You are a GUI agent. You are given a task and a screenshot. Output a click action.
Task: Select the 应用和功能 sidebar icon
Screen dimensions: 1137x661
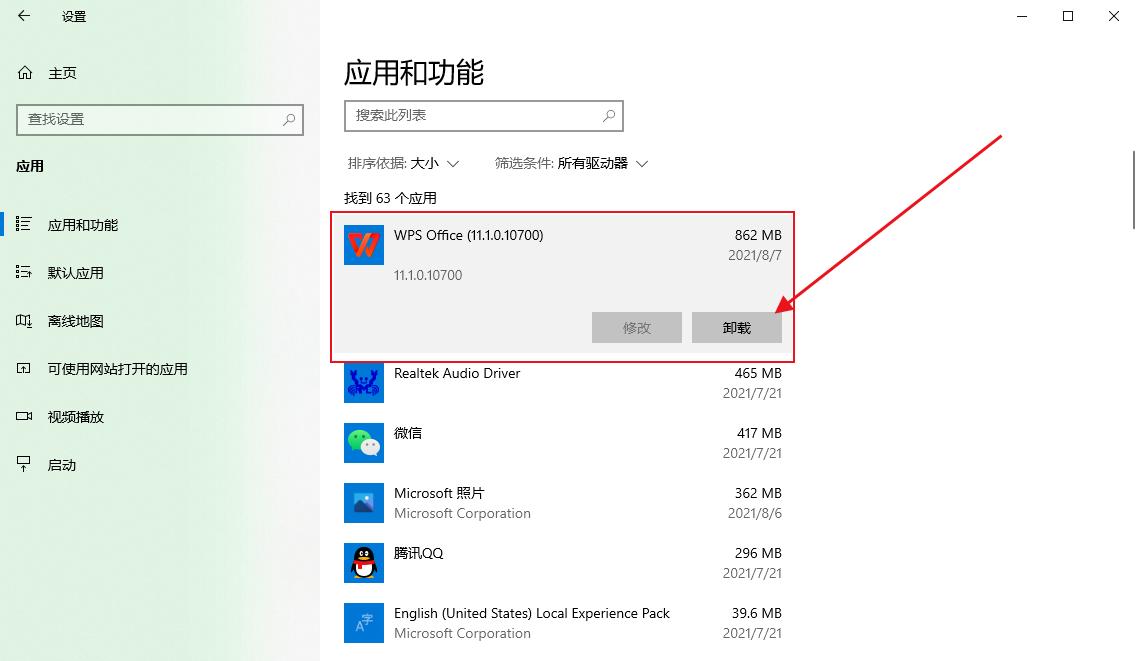click(x=22, y=224)
